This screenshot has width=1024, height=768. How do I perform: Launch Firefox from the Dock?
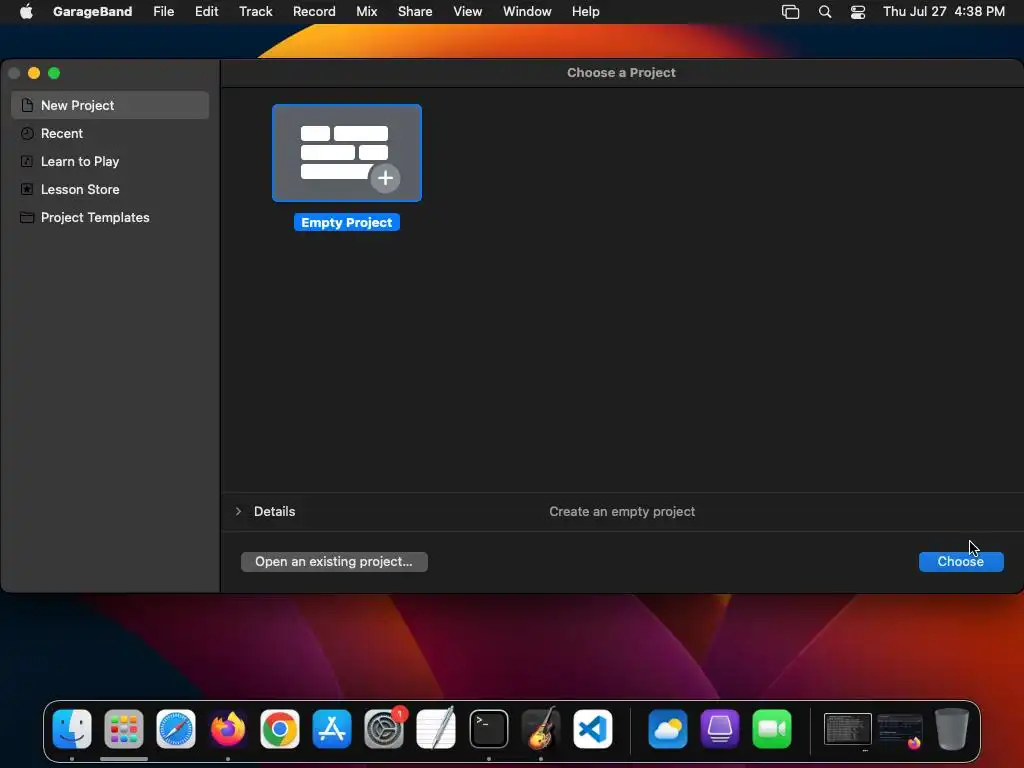coord(228,729)
